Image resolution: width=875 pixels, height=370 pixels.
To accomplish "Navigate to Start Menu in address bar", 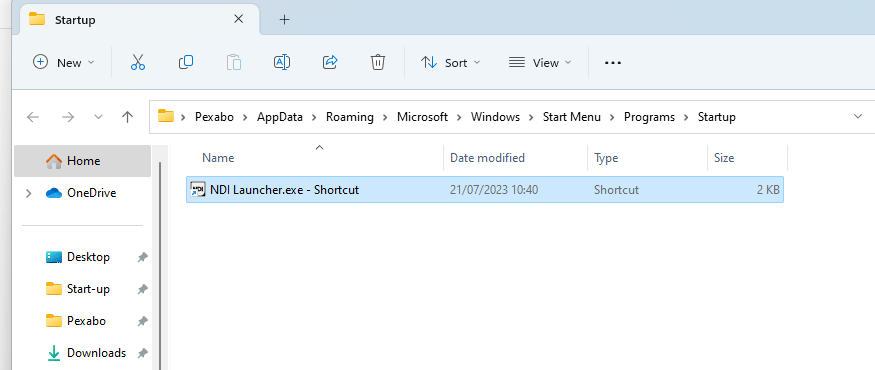I will tap(572, 117).
